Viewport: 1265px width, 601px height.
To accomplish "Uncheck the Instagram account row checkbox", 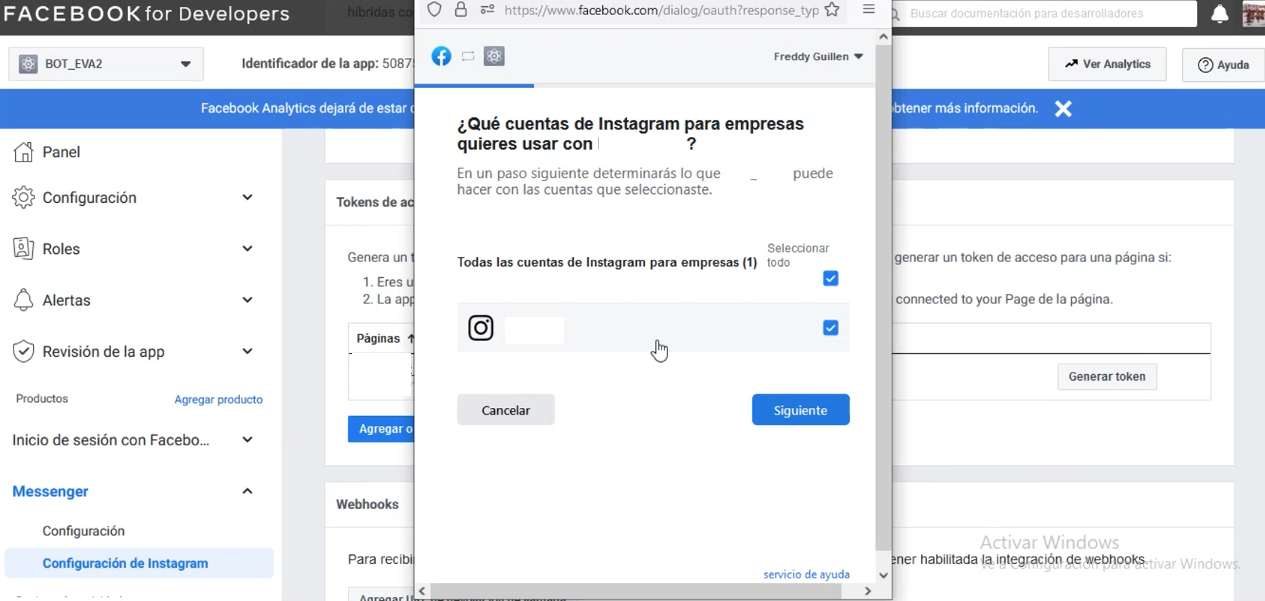I will [830, 328].
